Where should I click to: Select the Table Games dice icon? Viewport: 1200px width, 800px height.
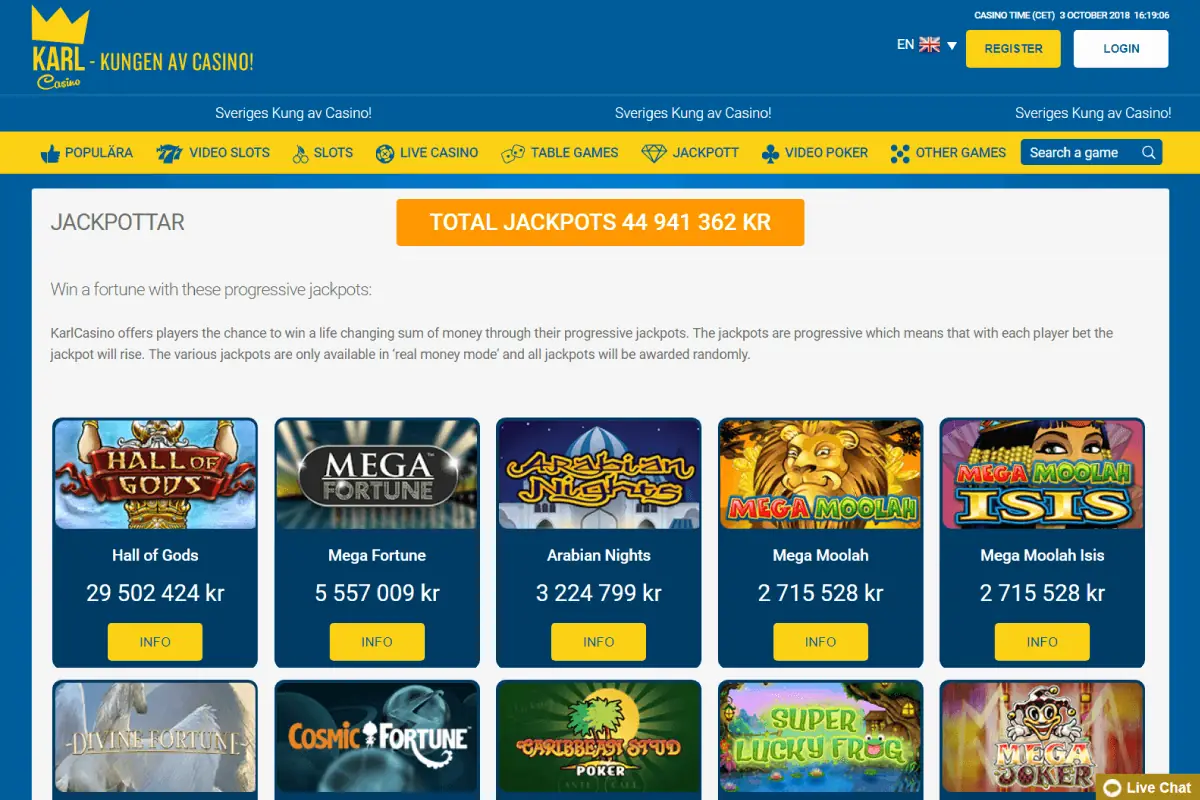[512, 153]
